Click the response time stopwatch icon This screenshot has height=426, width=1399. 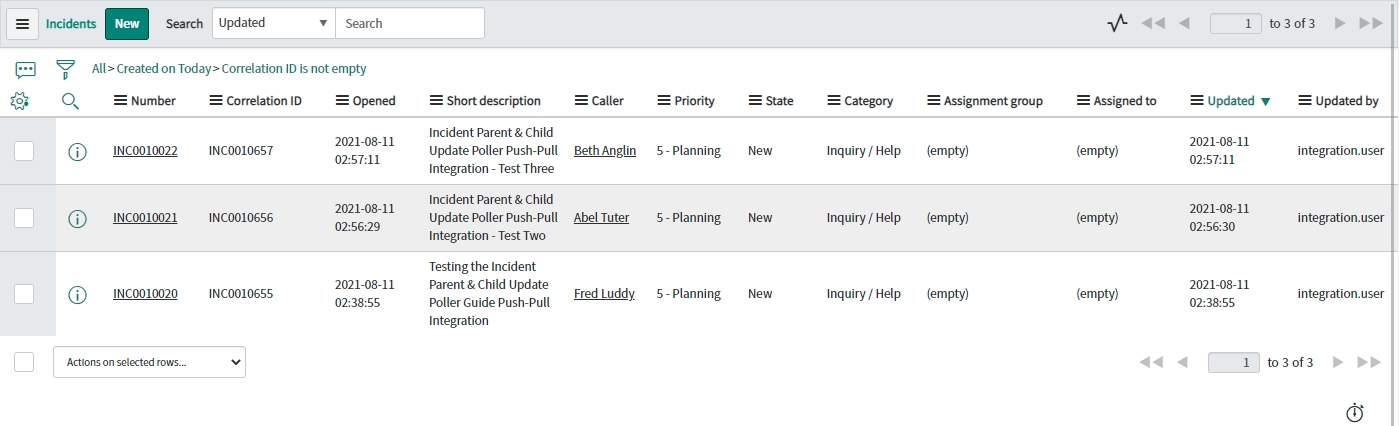coord(1354,413)
